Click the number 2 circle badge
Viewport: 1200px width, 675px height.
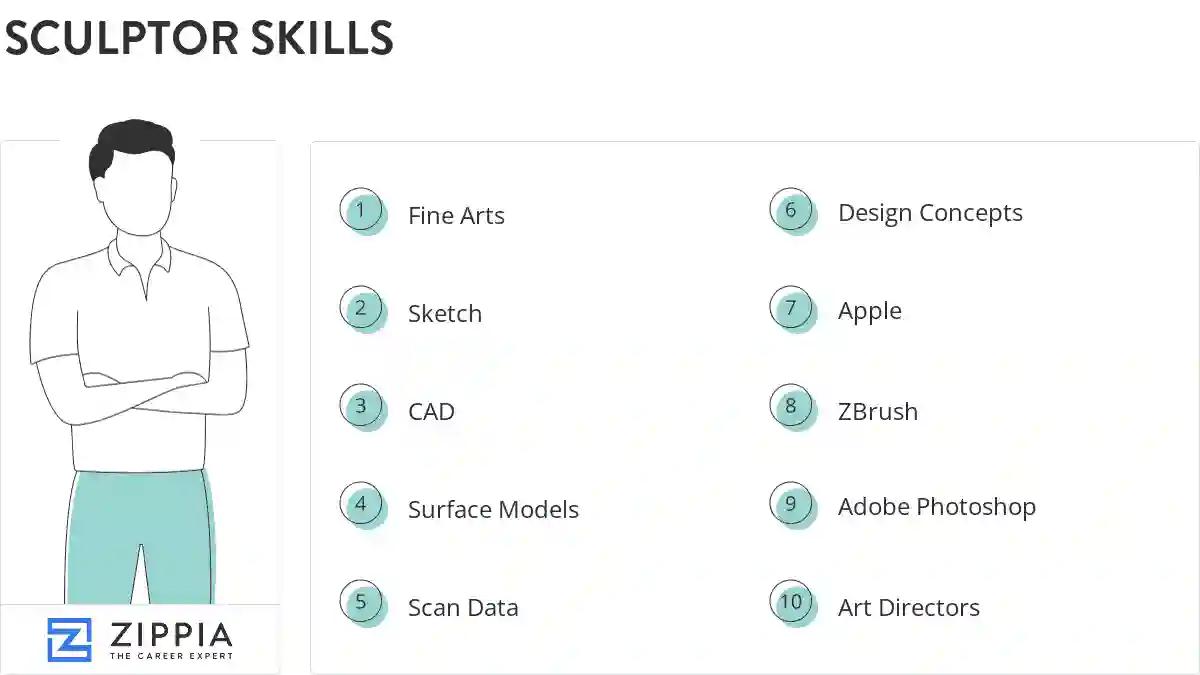tap(361, 309)
